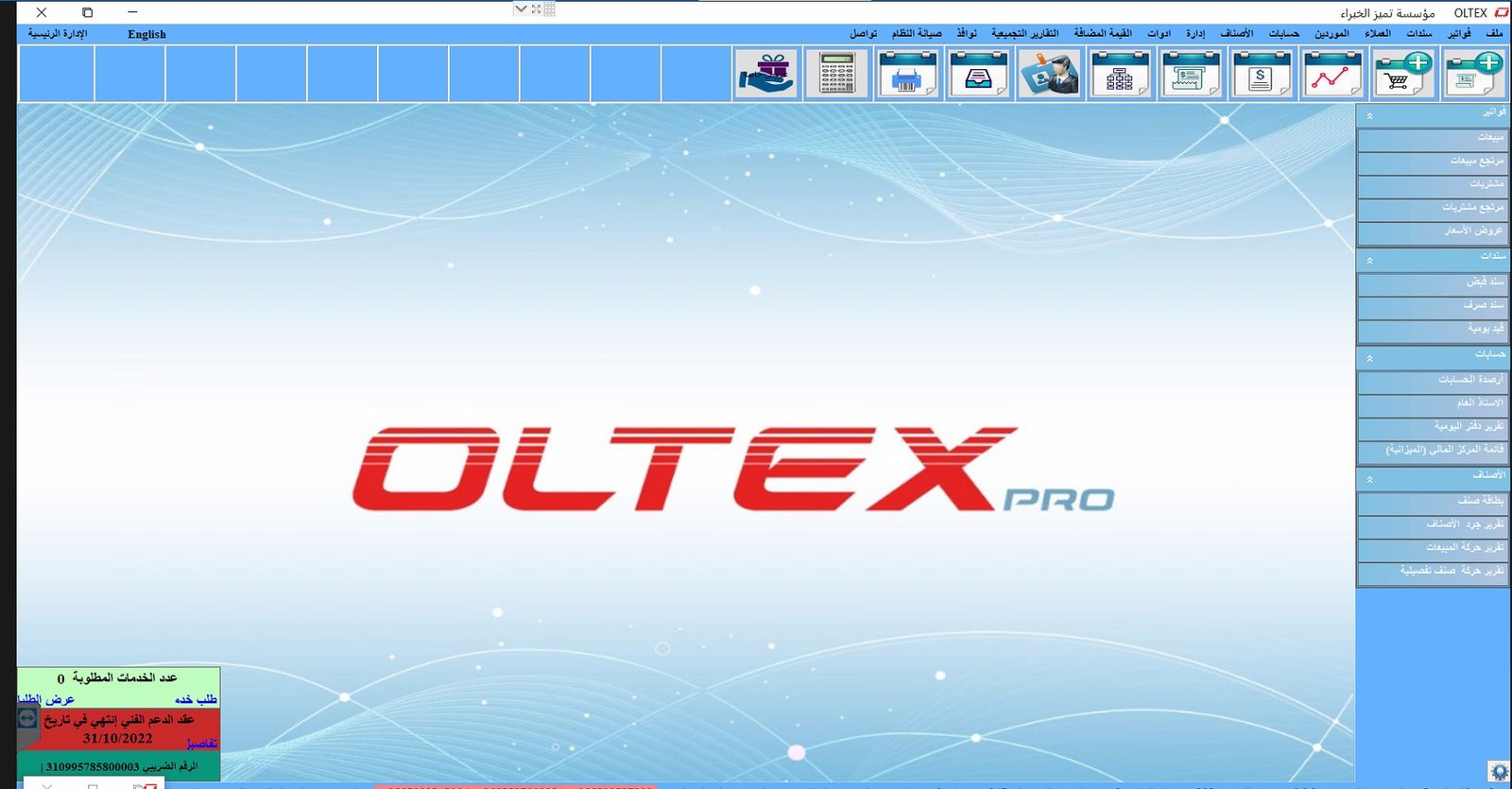
Task: Collapse the حسابات sidebar section
Action: pos(1369,358)
